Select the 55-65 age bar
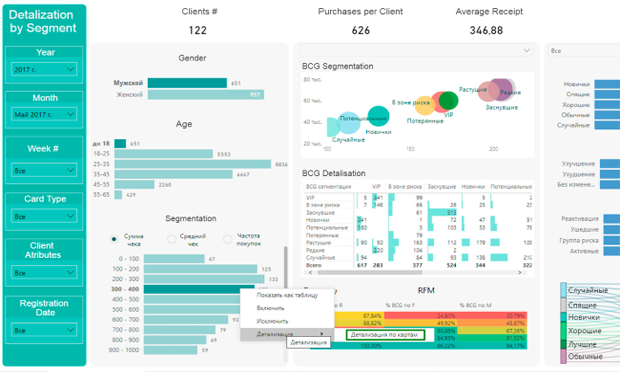 (x=118, y=195)
